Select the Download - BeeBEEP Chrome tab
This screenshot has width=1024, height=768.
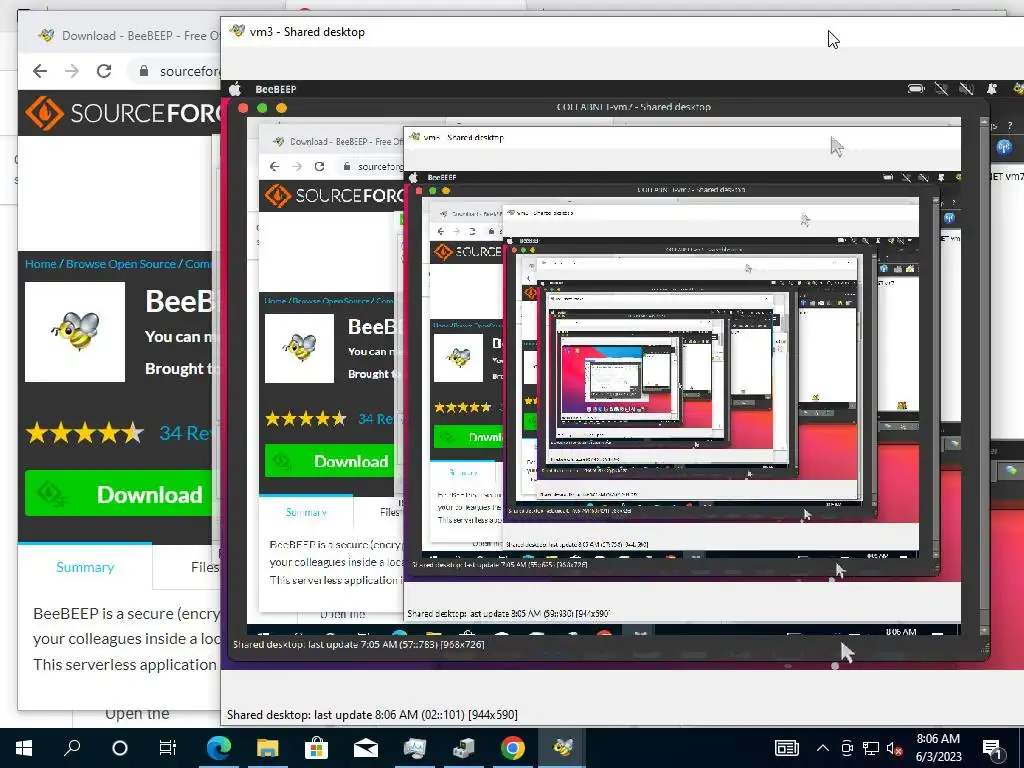tap(129, 36)
